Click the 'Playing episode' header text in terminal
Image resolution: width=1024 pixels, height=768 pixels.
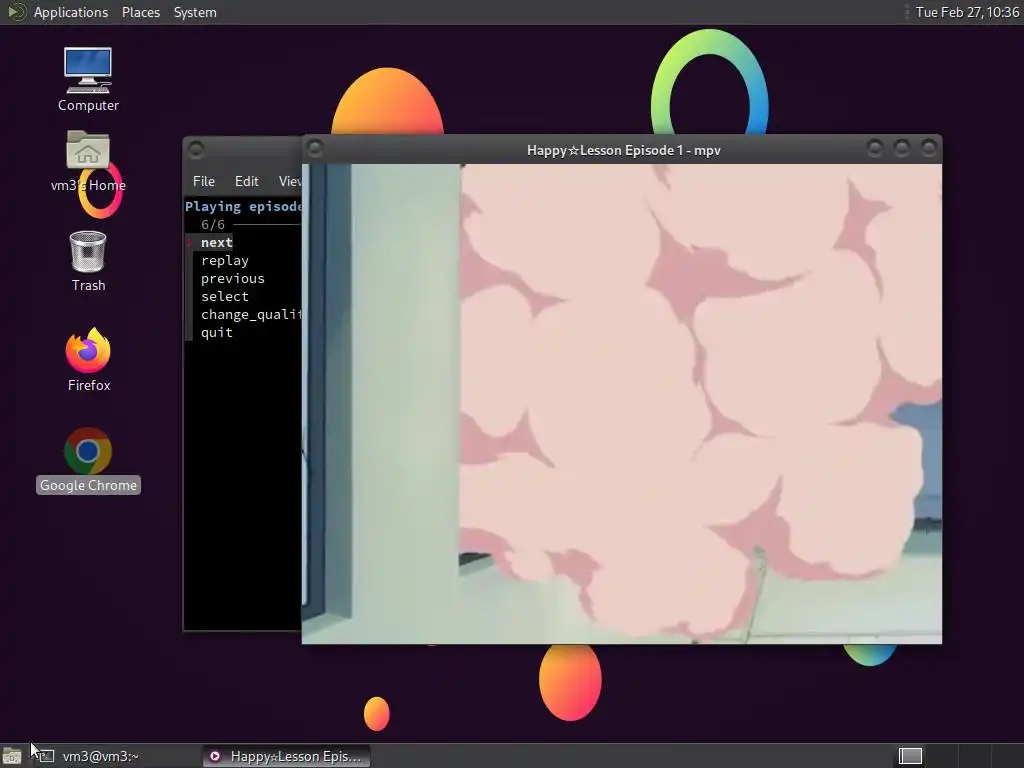(x=243, y=206)
